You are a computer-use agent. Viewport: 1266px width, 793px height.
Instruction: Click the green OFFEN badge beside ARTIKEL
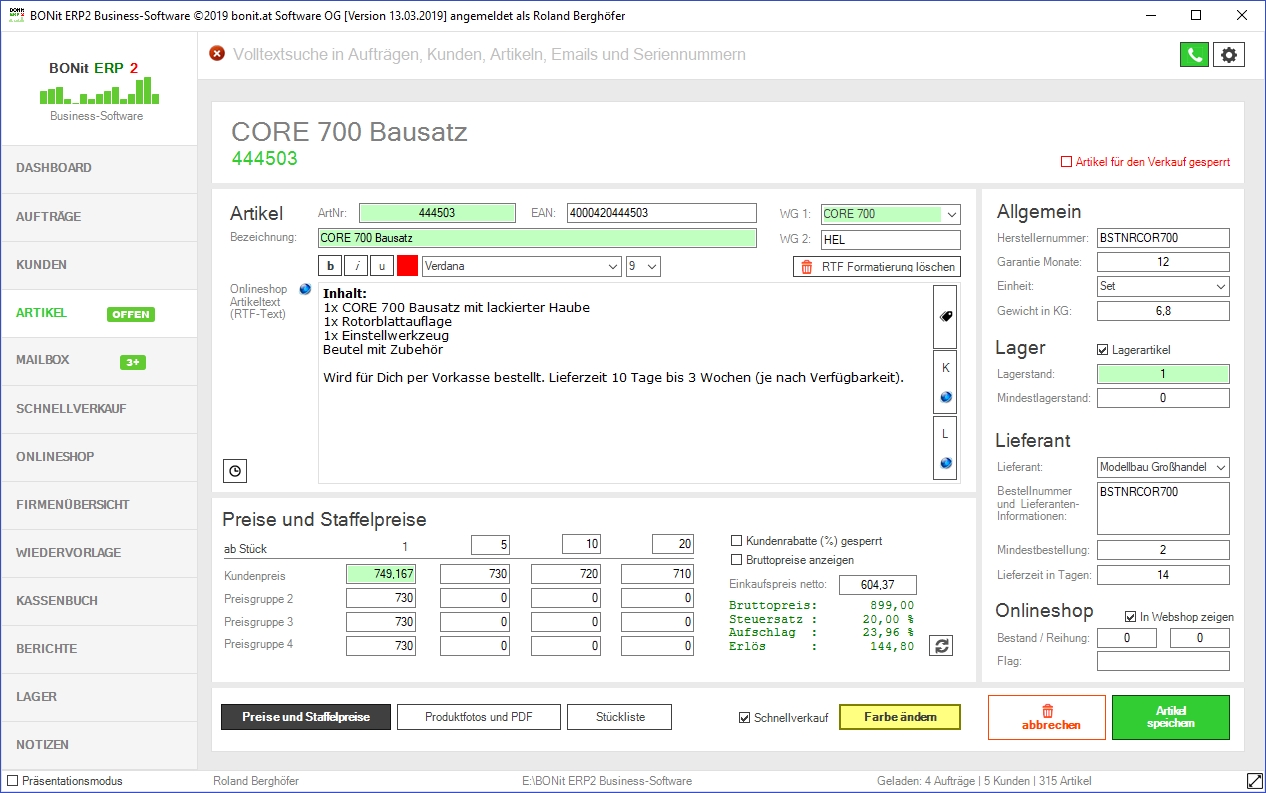pos(131,314)
